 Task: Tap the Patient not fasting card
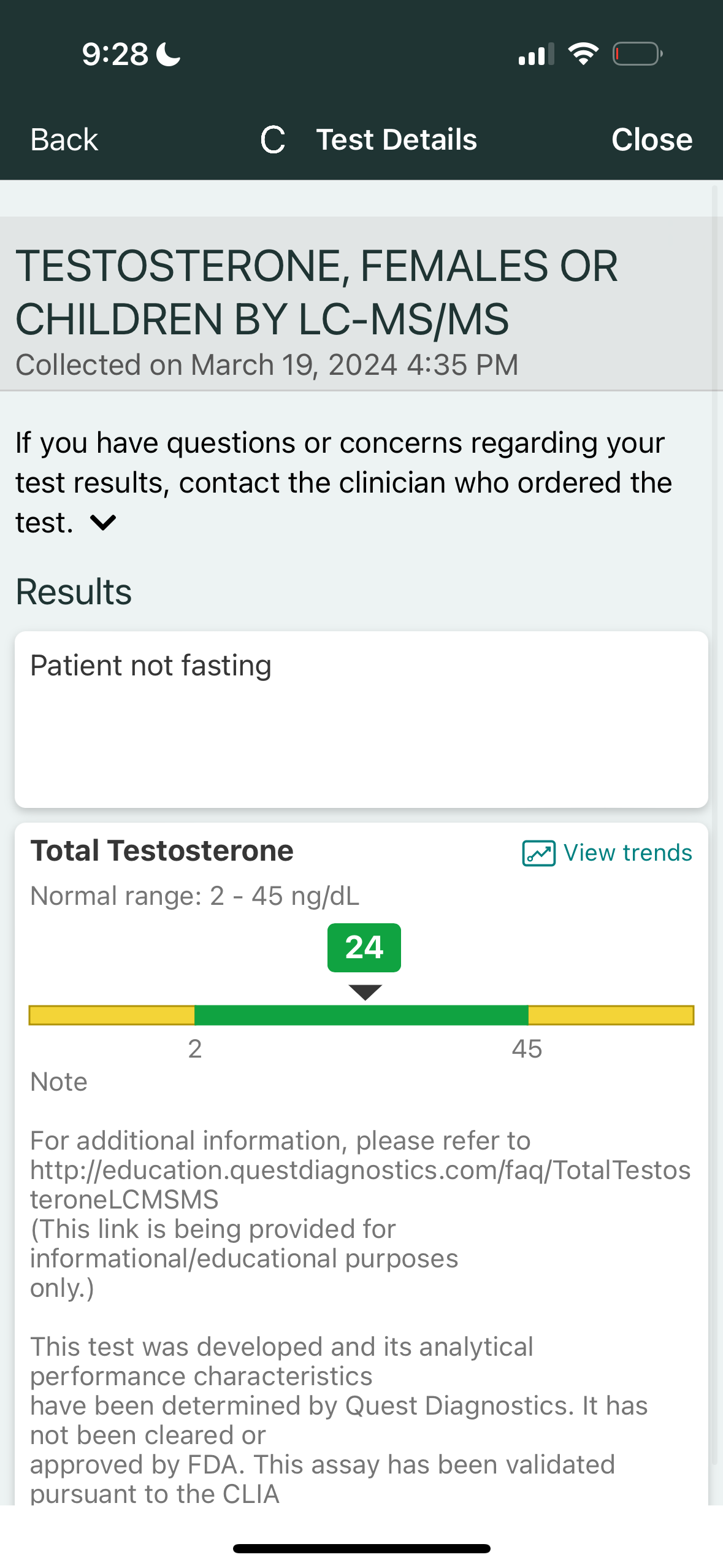point(361,719)
